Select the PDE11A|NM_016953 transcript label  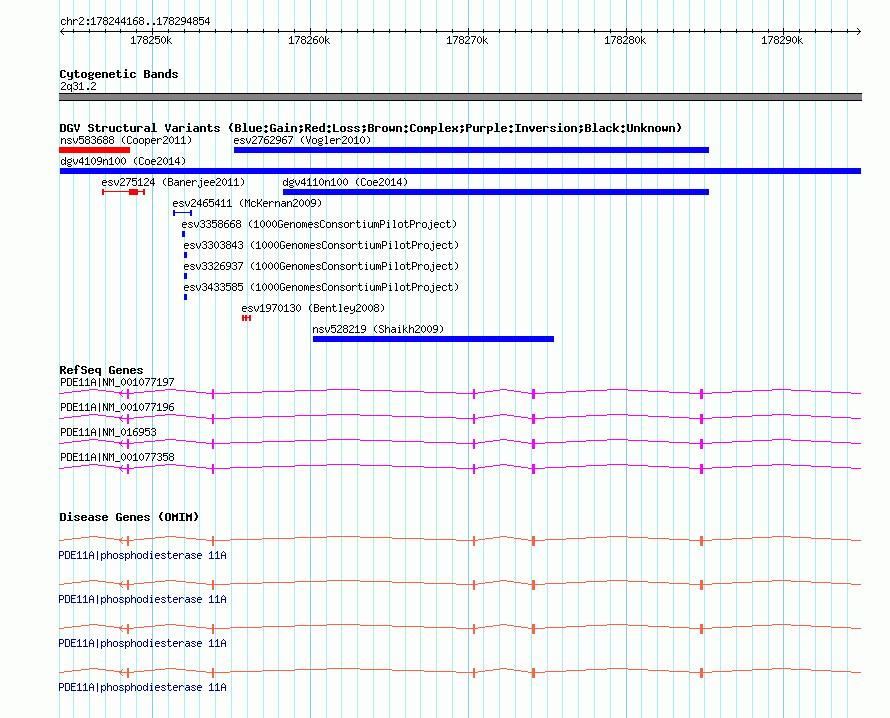click(108, 432)
